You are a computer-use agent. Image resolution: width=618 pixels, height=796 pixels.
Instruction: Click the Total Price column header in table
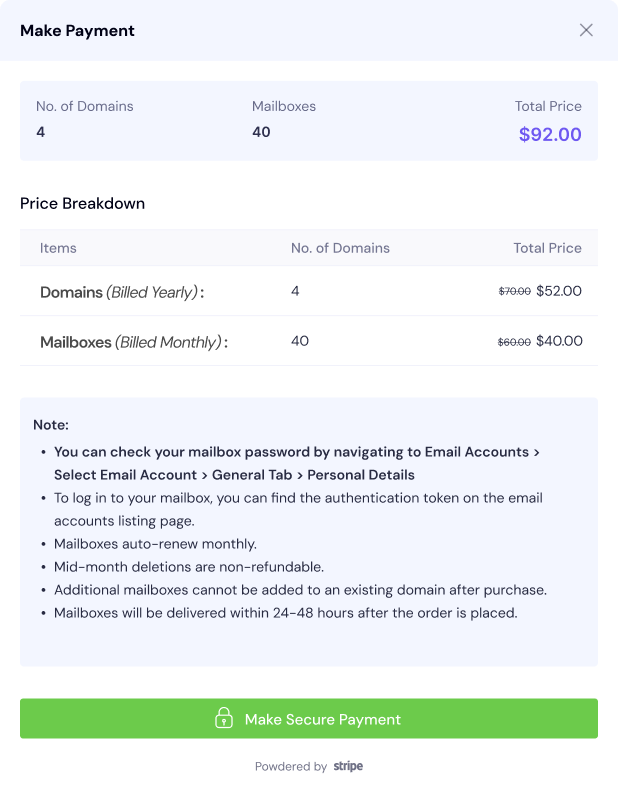coord(548,248)
